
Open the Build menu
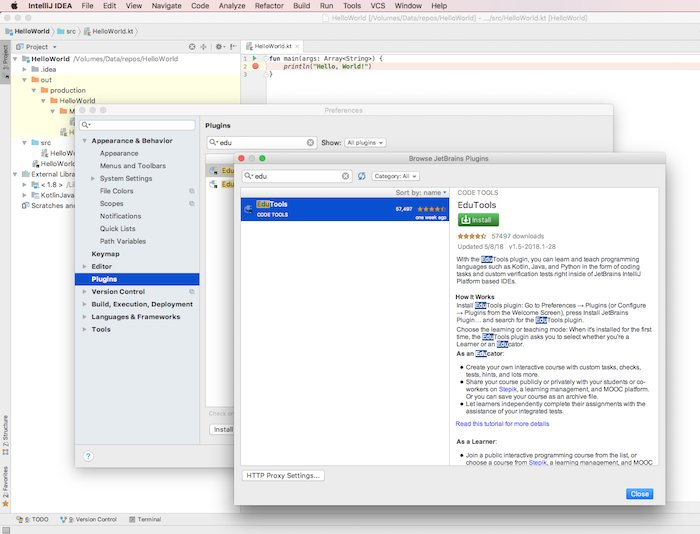click(301, 6)
